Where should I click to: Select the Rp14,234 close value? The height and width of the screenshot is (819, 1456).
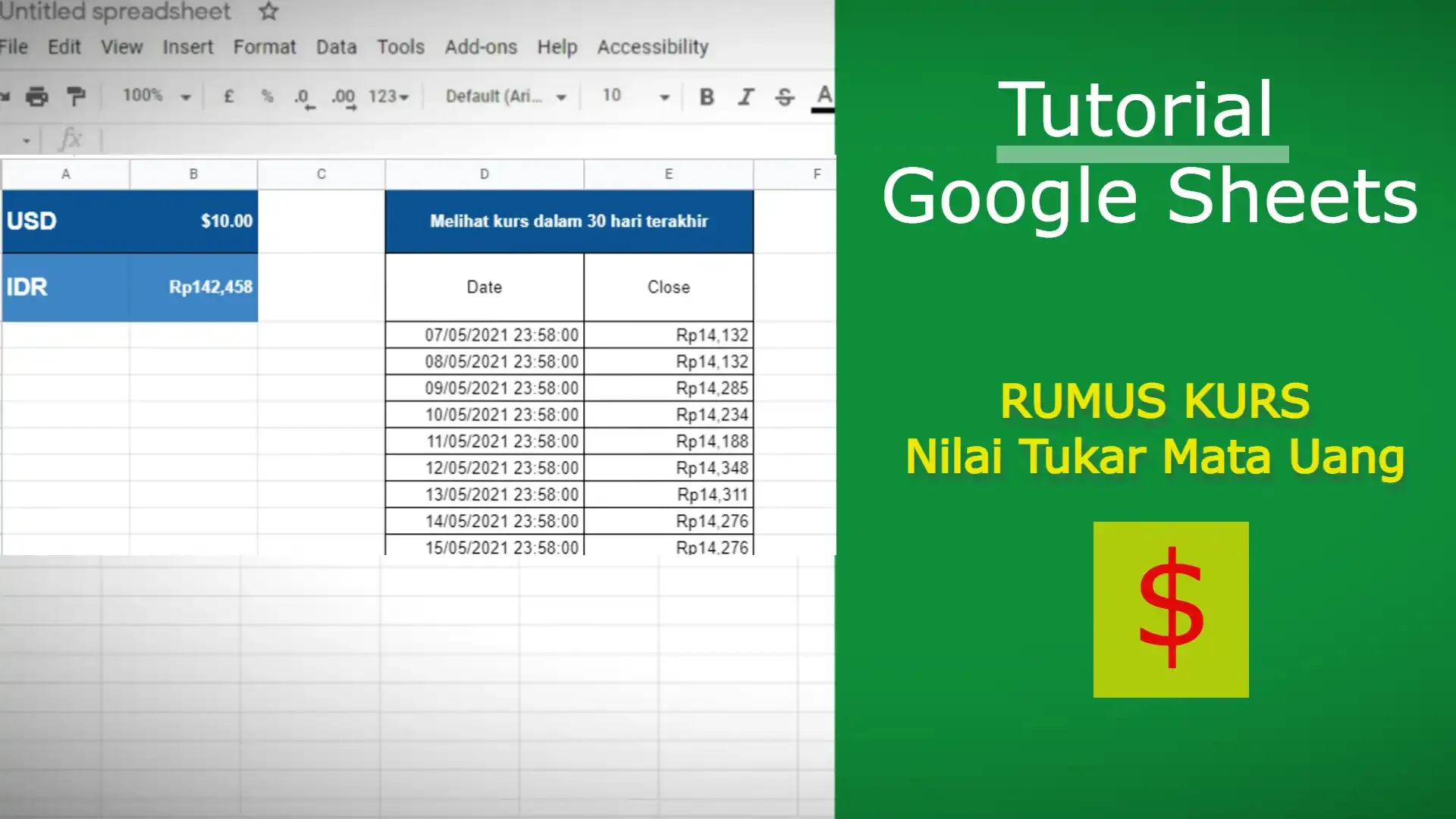pyautogui.click(x=669, y=415)
